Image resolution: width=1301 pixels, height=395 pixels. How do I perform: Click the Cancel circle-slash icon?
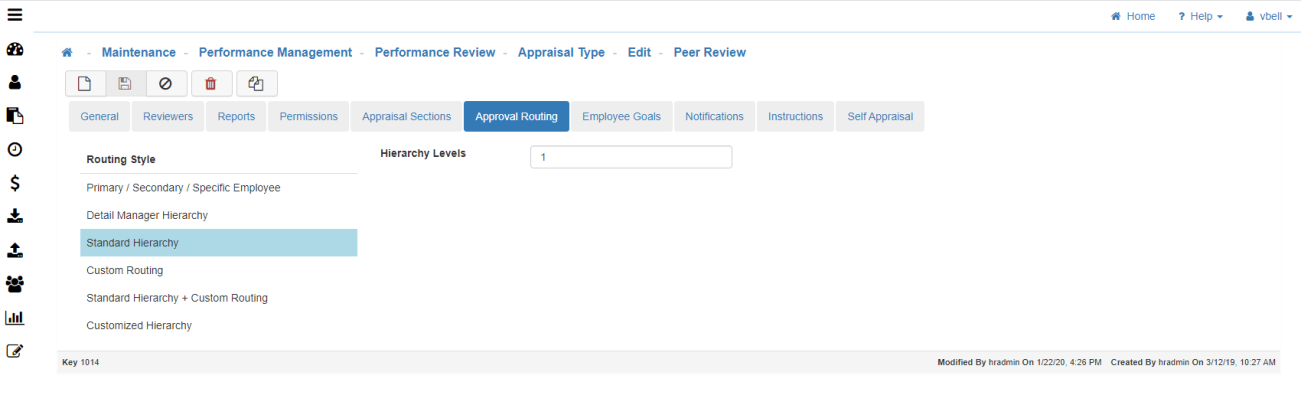pyautogui.click(x=166, y=84)
